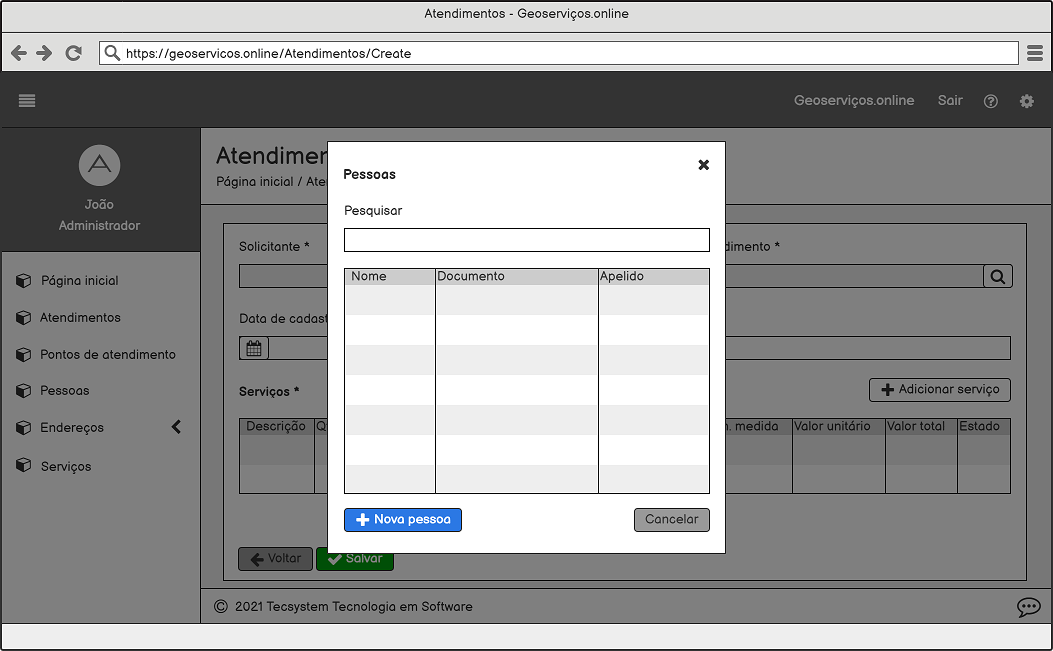Click the Nova pessoa button
The height and width of the screenshot is (651, 1053).
point(402,520)
